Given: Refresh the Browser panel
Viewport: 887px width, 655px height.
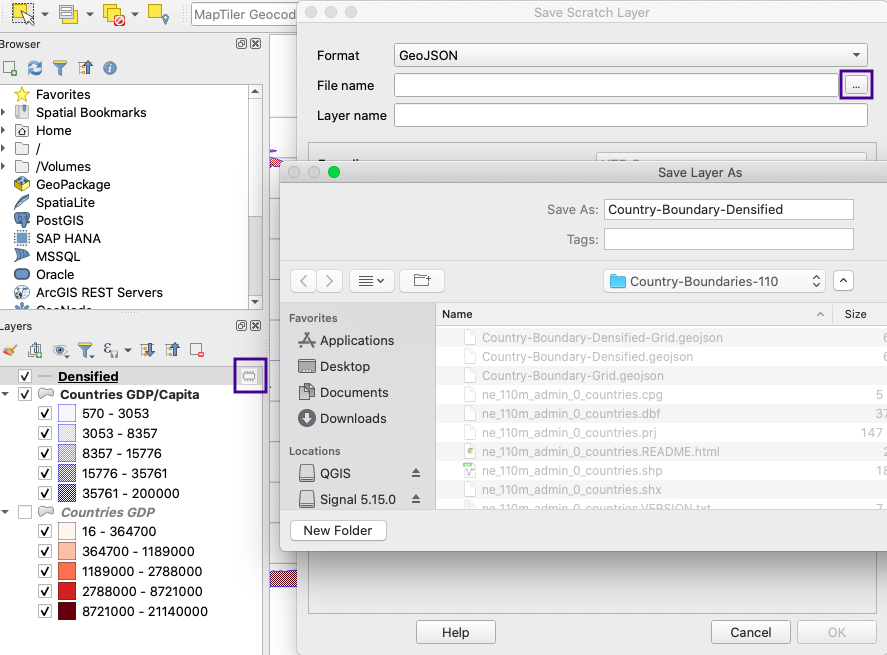Looking at the screenshot, I should (35, 68).
